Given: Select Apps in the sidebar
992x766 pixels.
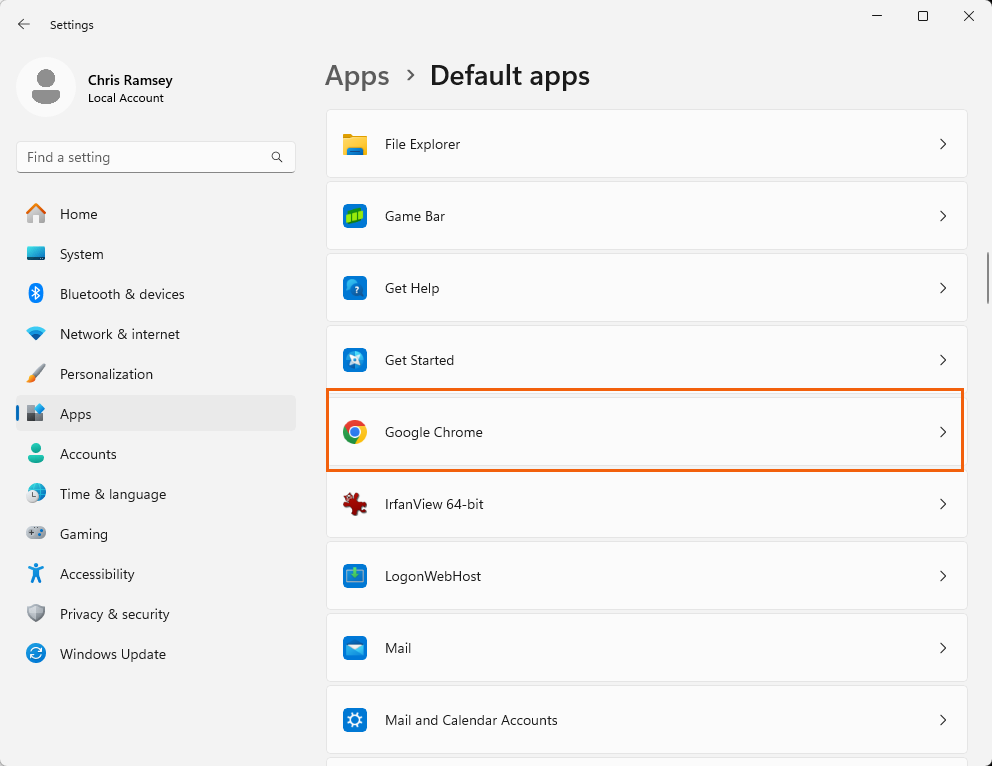Looking at the screenshot, I should (156, 413).
